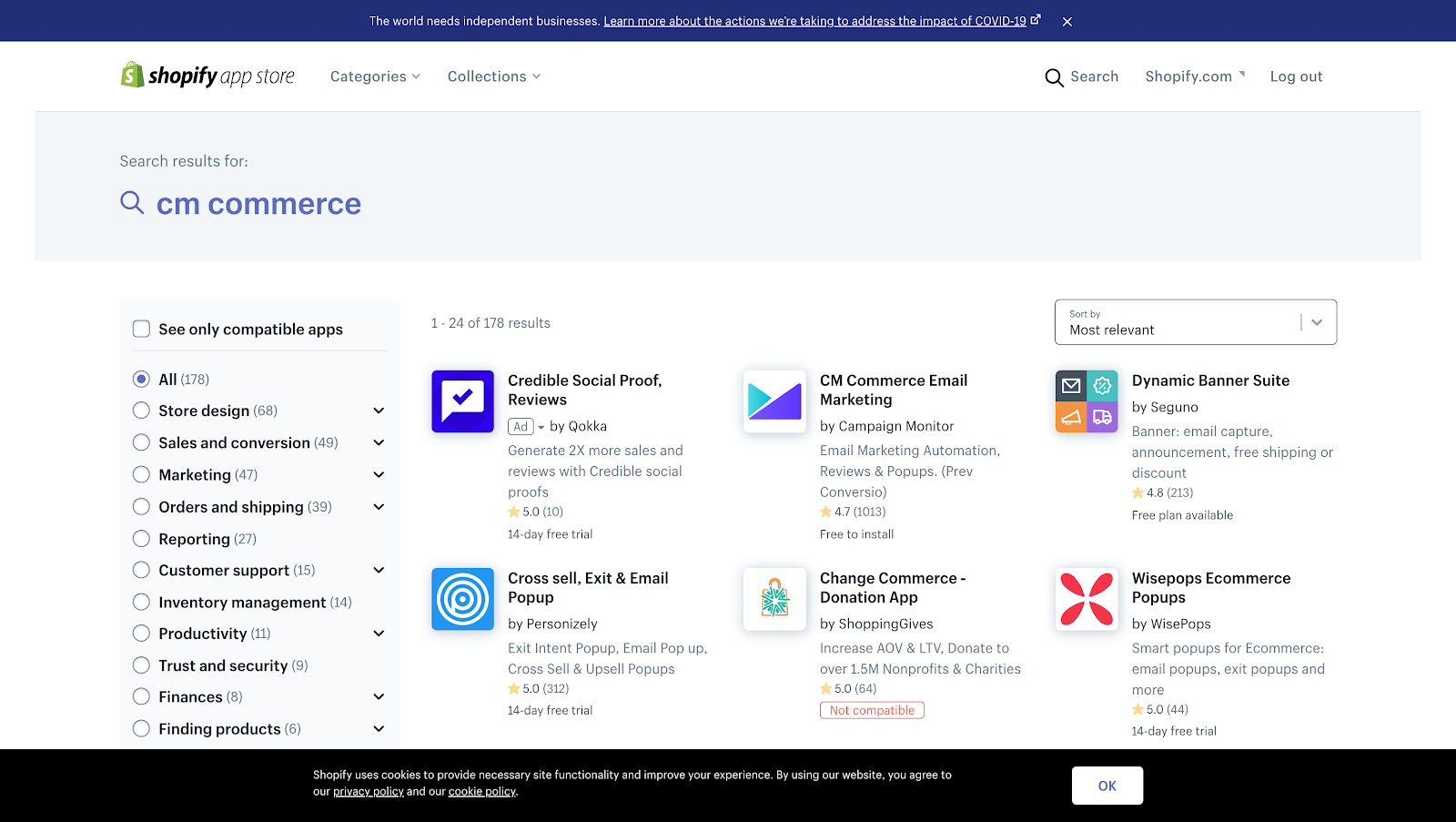Viewport: 1456px width, 822px height.
Task: Open Change Commerce - Donation App title
Action: (893, 588)
